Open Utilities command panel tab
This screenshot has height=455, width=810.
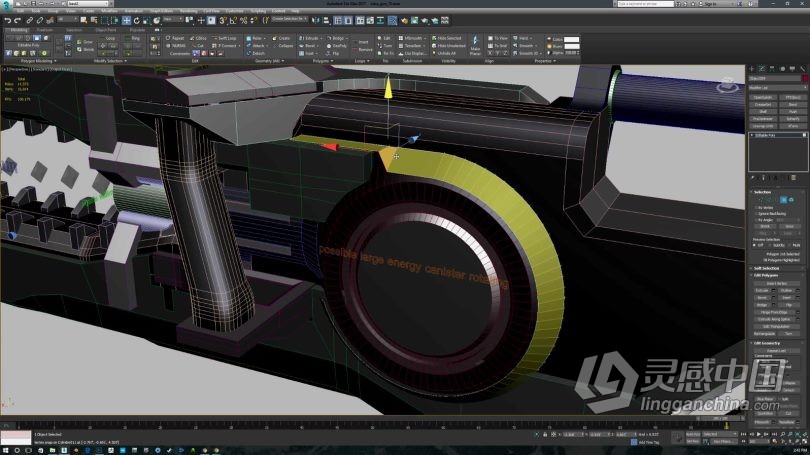803,69
